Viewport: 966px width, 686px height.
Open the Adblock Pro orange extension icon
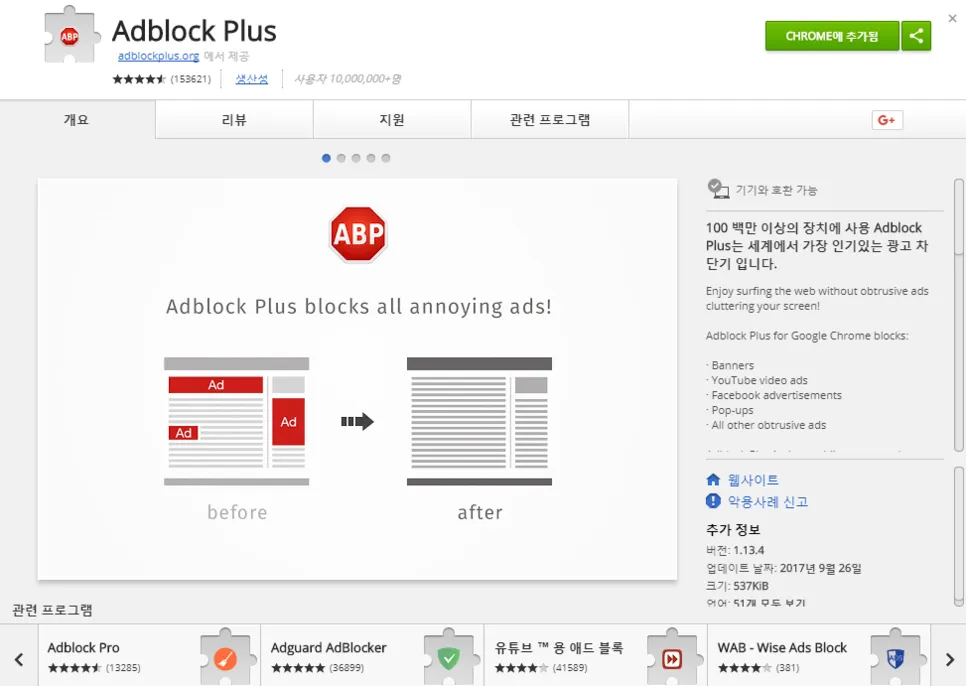coord(225,658)
